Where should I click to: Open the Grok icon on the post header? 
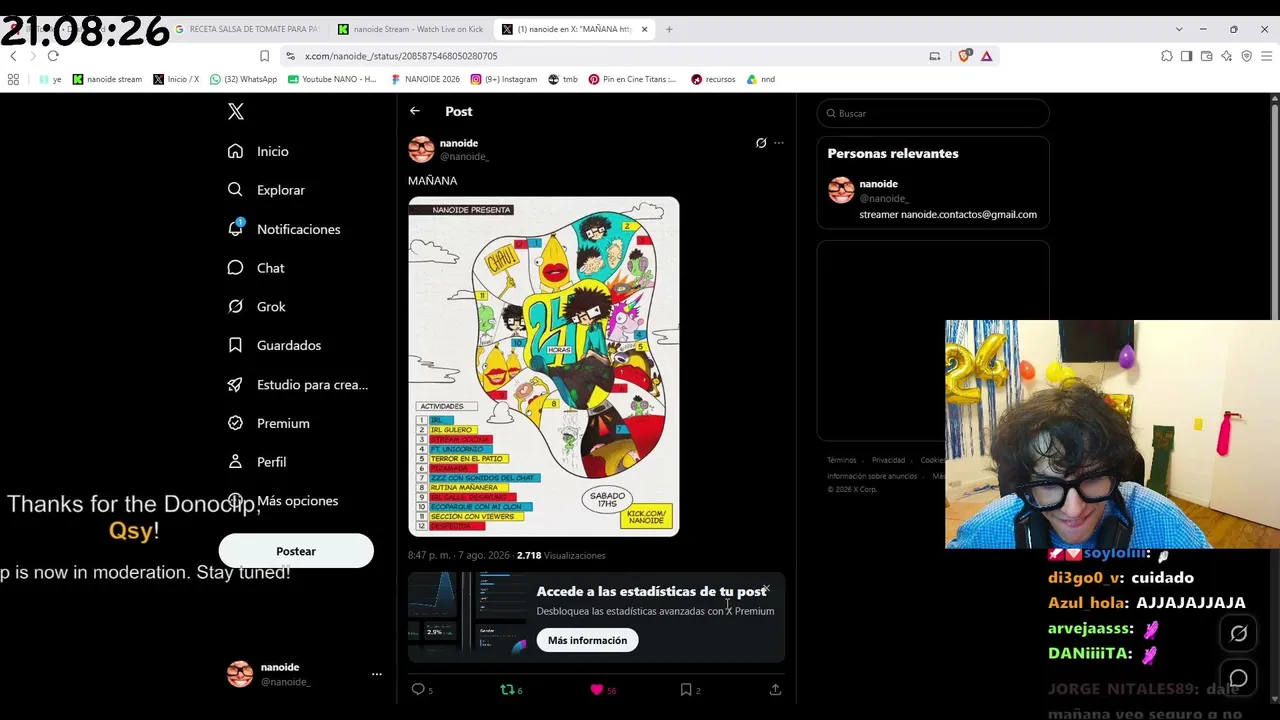[x=761, y=143]
